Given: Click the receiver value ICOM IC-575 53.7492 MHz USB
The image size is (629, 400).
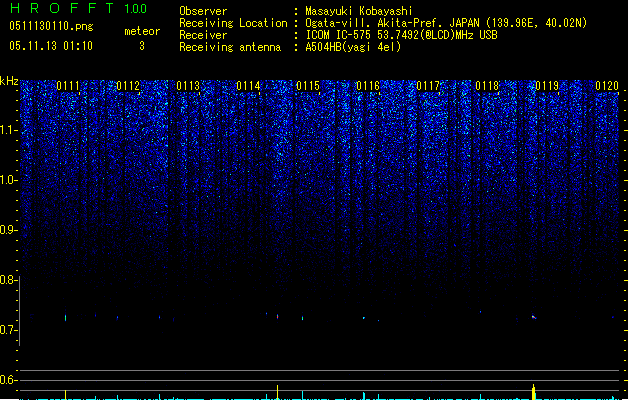Looking at the screenshot, I should 402,35.
